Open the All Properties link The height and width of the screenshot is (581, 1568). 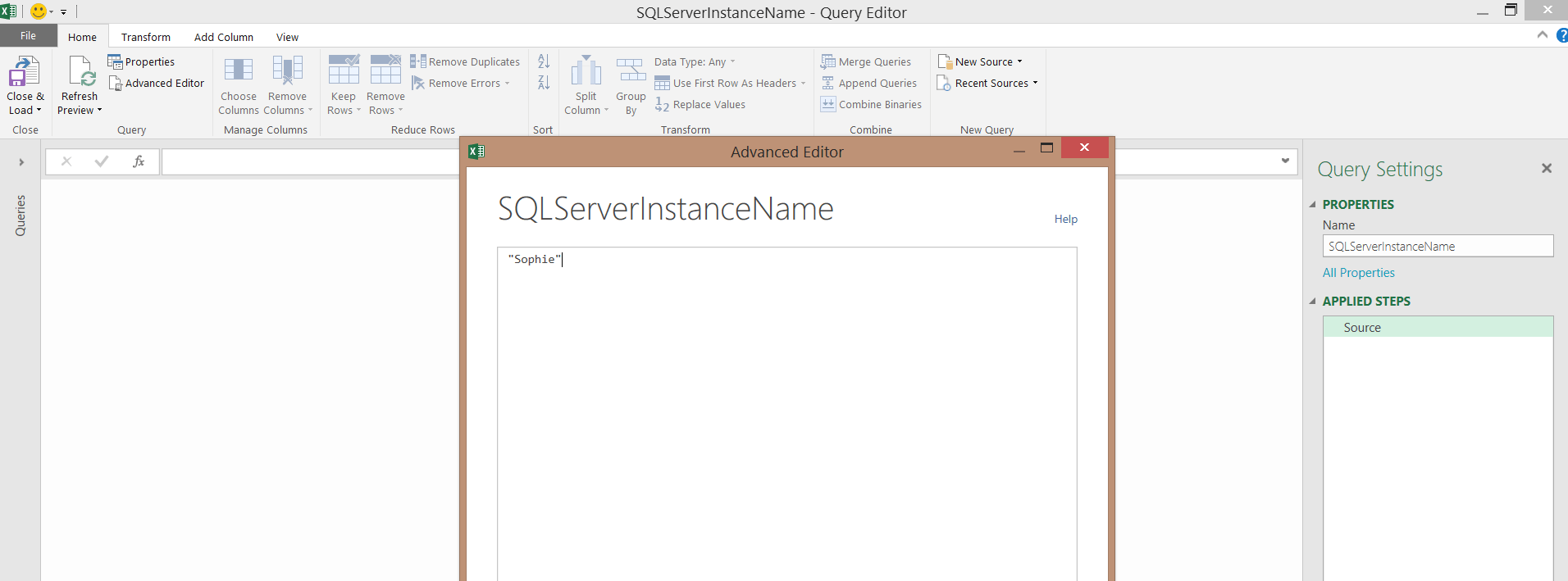click(1358, 273)
